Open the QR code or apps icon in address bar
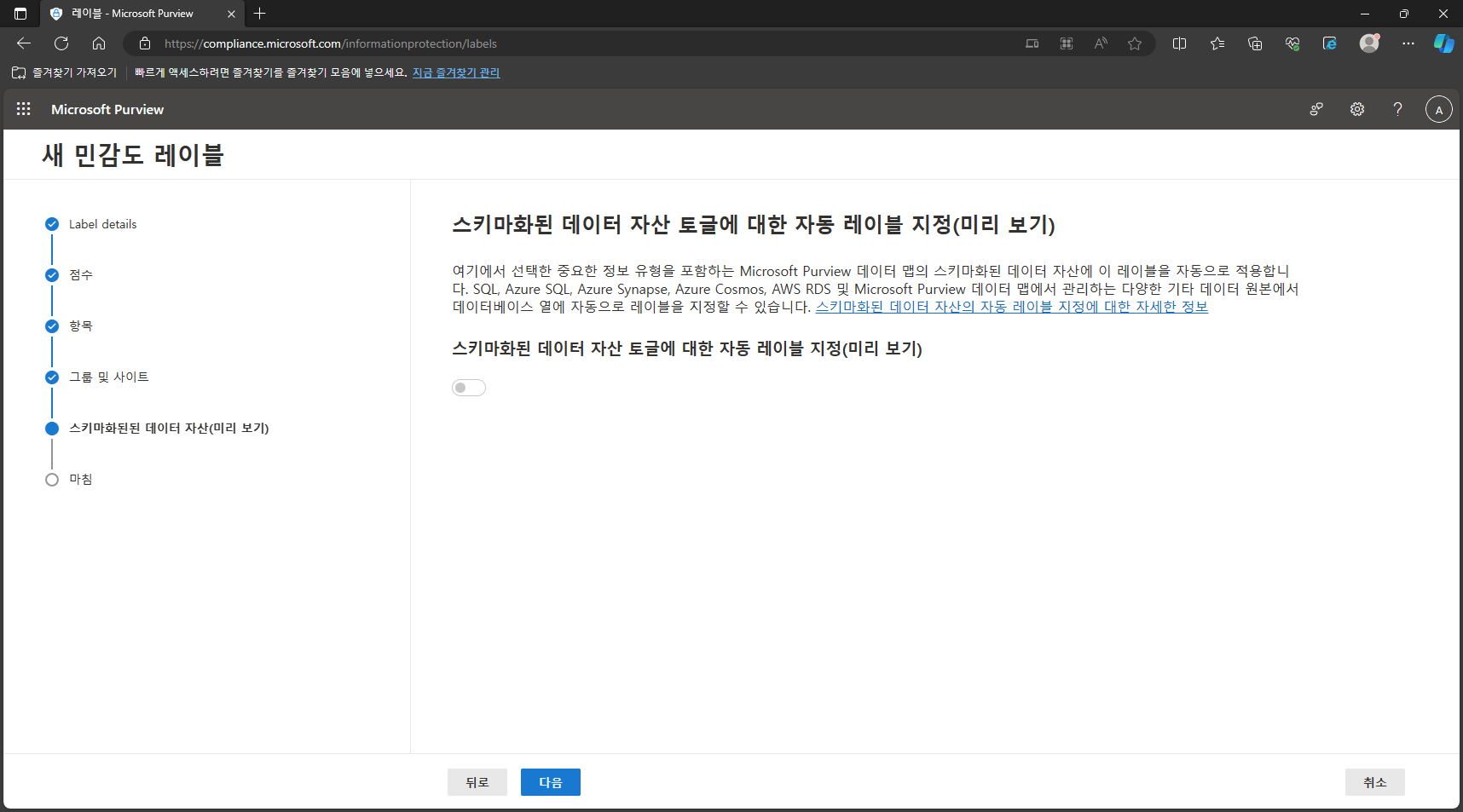This screenshot has width=1463, height=812. [x=1067, y=43]
